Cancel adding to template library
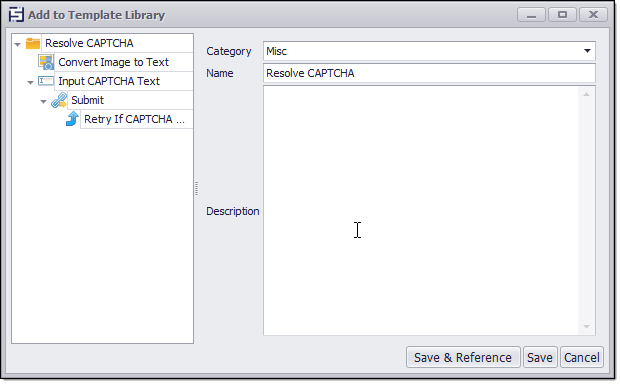 click(x=582, y=358)
